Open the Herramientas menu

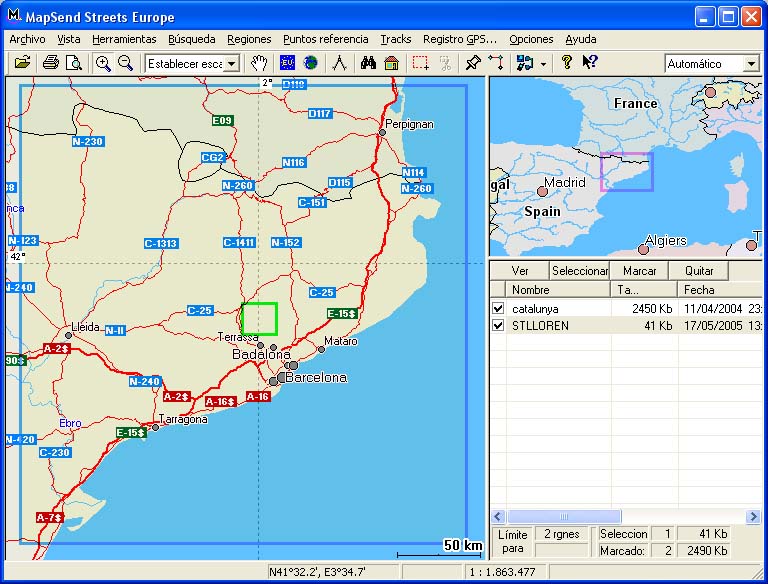click(x=124, y=39)
